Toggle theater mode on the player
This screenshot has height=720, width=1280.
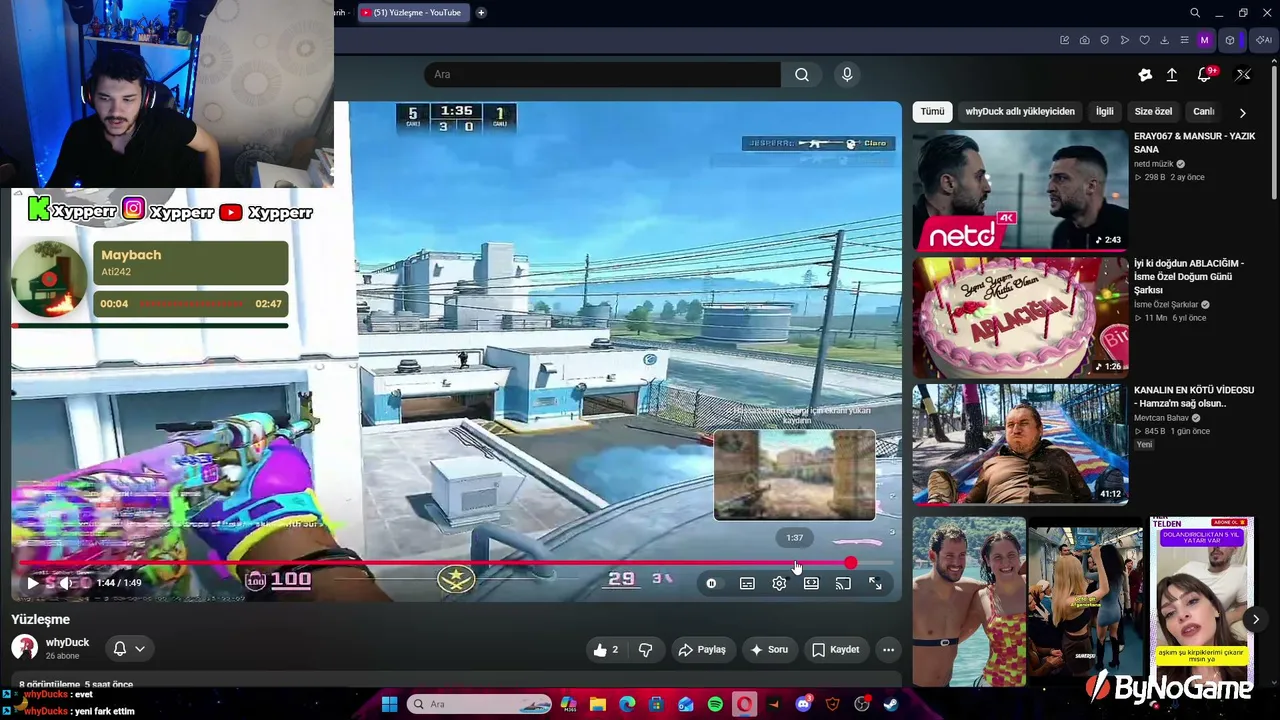coord(811,584)
